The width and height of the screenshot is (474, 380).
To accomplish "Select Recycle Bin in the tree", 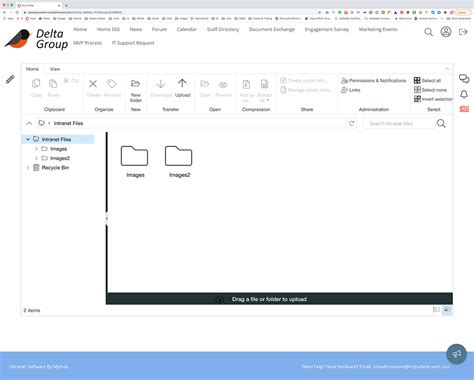I will 55,167.
